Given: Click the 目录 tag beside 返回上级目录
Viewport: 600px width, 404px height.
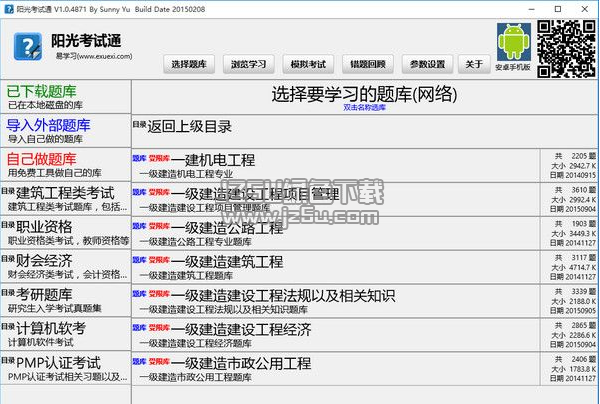Looking at the screenshot, I should tap(140, 124).
